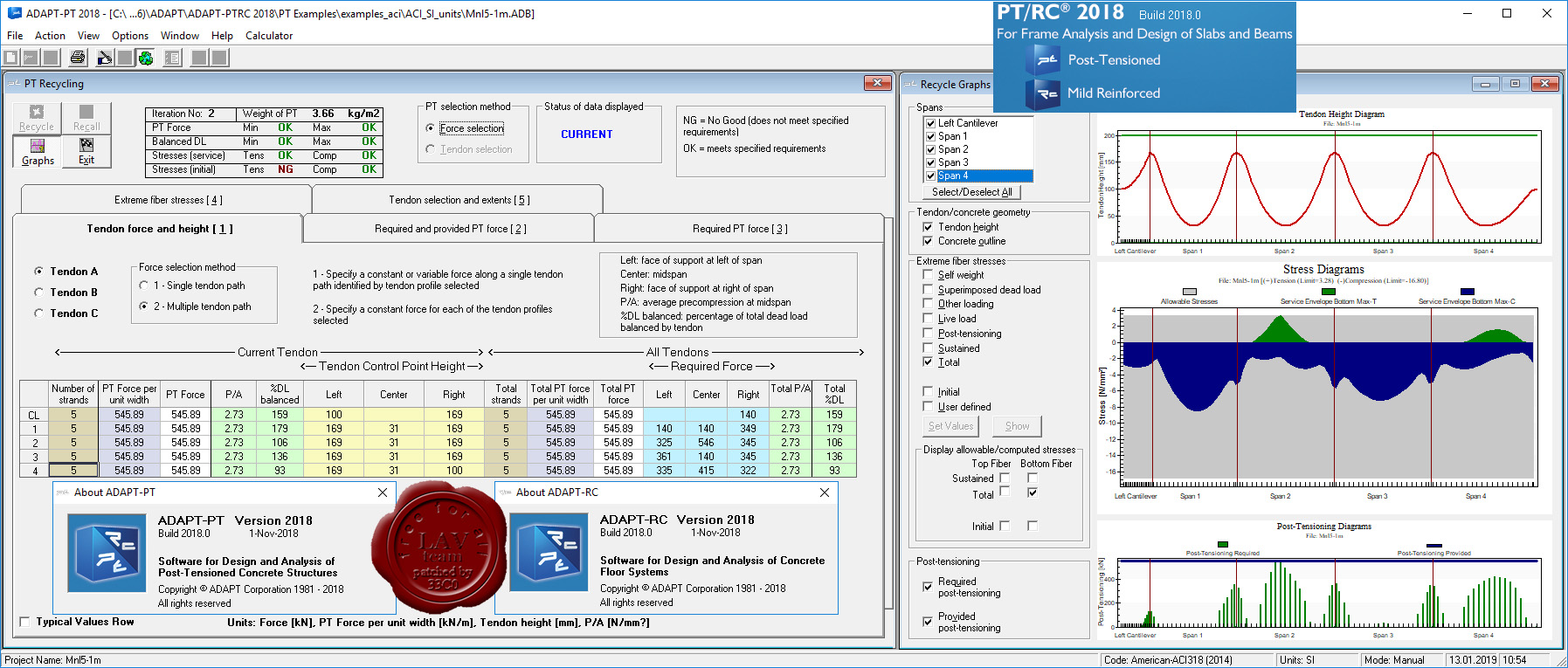Click Service Envelope Bottom Max-T green swatch
The image size is (1568, 668).
tap(1328, 292)
